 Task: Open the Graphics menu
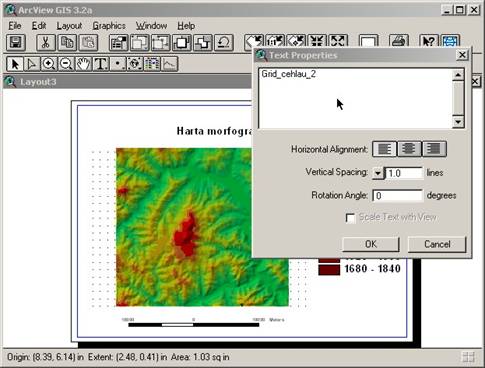(x=109, y=26)
